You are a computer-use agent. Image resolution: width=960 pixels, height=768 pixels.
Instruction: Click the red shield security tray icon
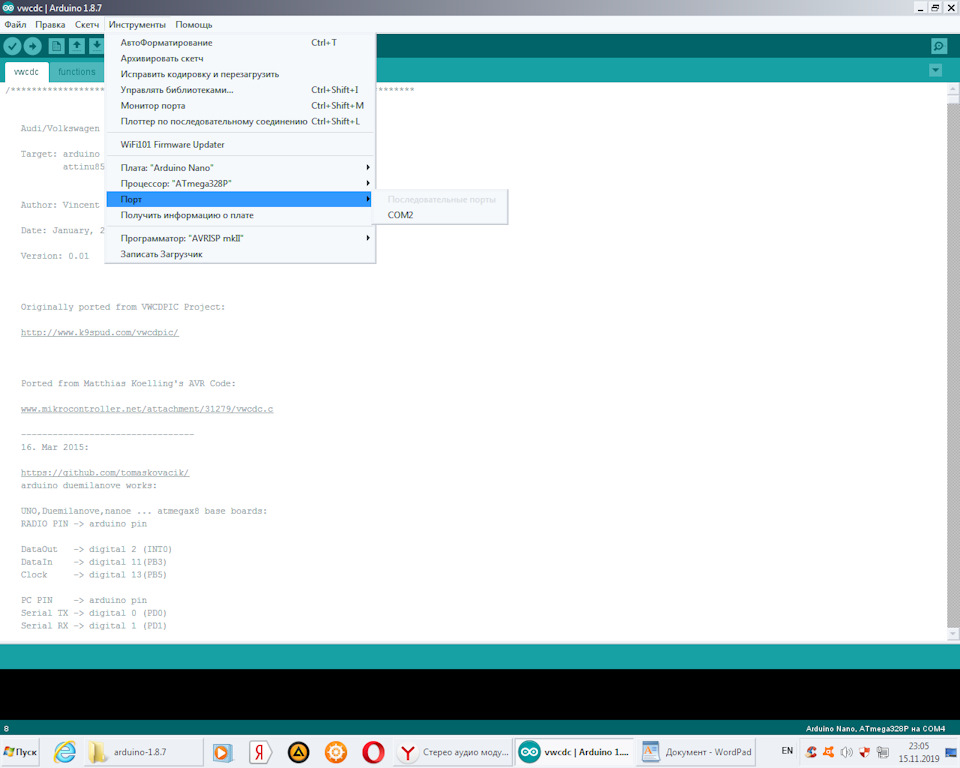pos(864,752)
